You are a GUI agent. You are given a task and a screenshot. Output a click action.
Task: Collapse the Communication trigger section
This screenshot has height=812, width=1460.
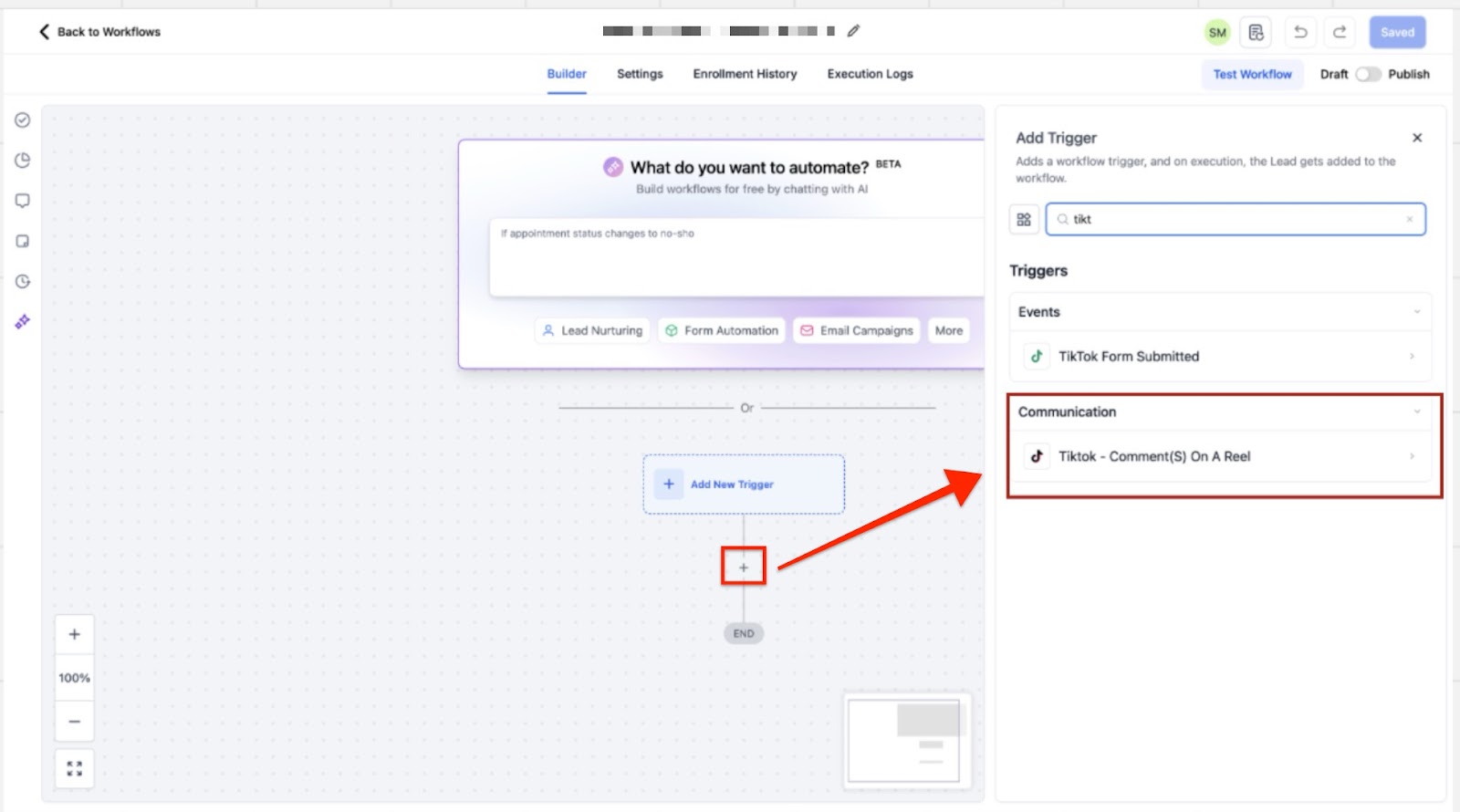coord(1416,412)
